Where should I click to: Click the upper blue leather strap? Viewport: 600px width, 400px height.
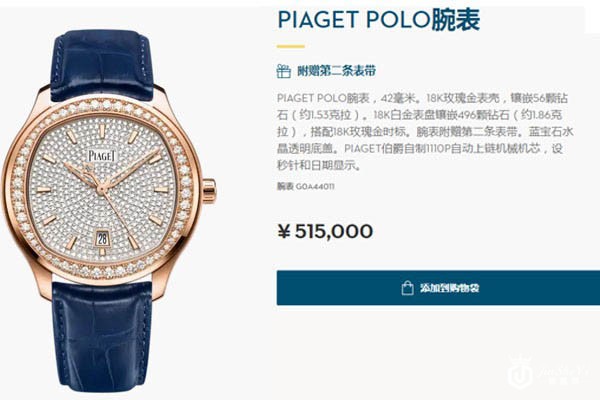tap(102, 65)
